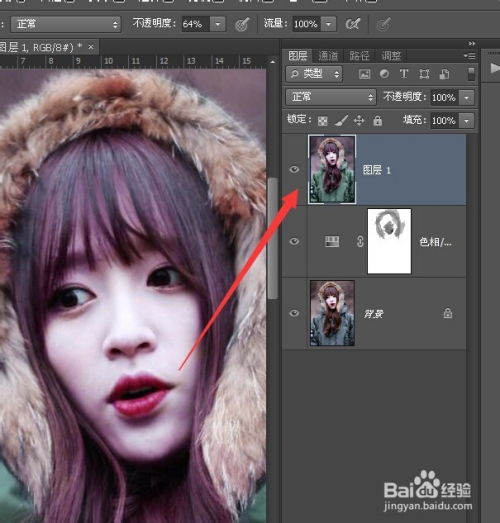Enable pressure for opacity brush icon
This screenshot has width=500, height=523.
pos(242,24)
